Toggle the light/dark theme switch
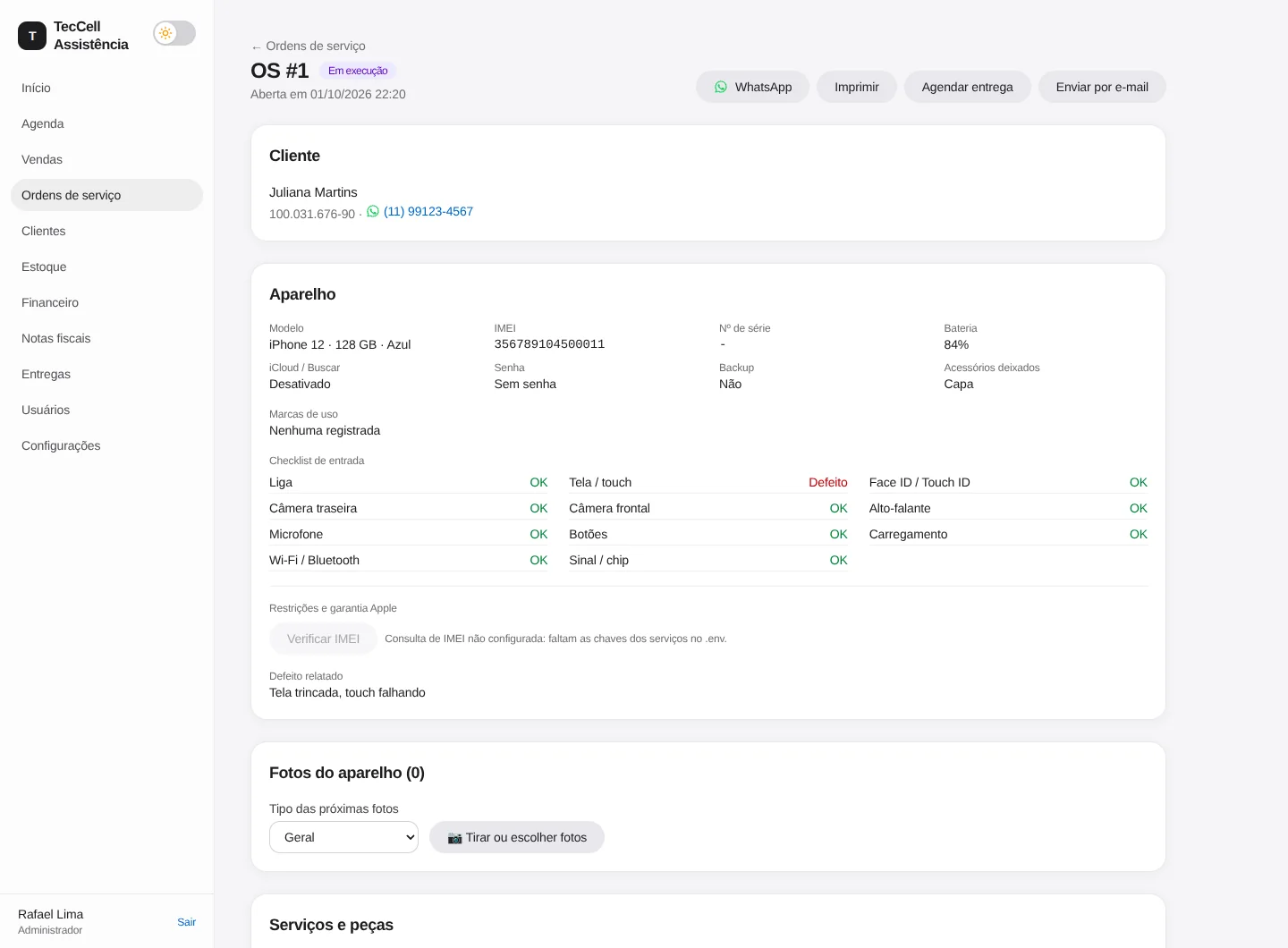 [174, 33]
